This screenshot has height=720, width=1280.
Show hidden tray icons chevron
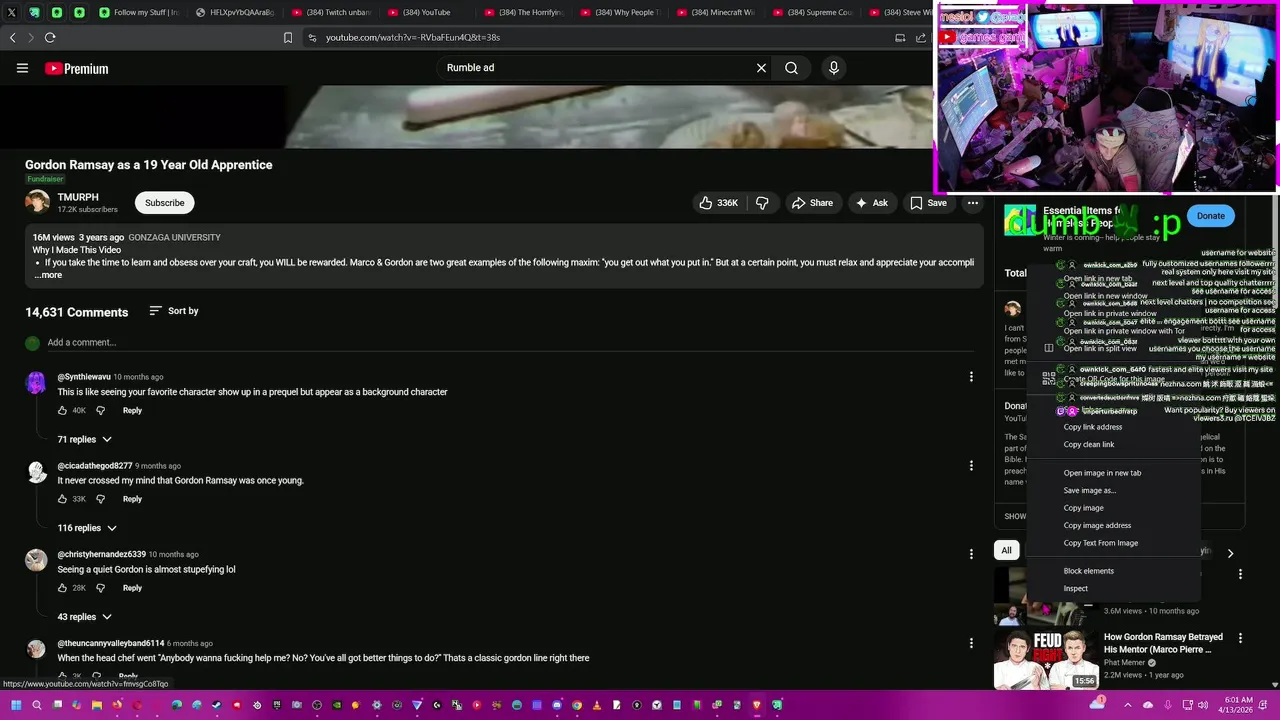pyautogui.click(x=1128, y=705)
